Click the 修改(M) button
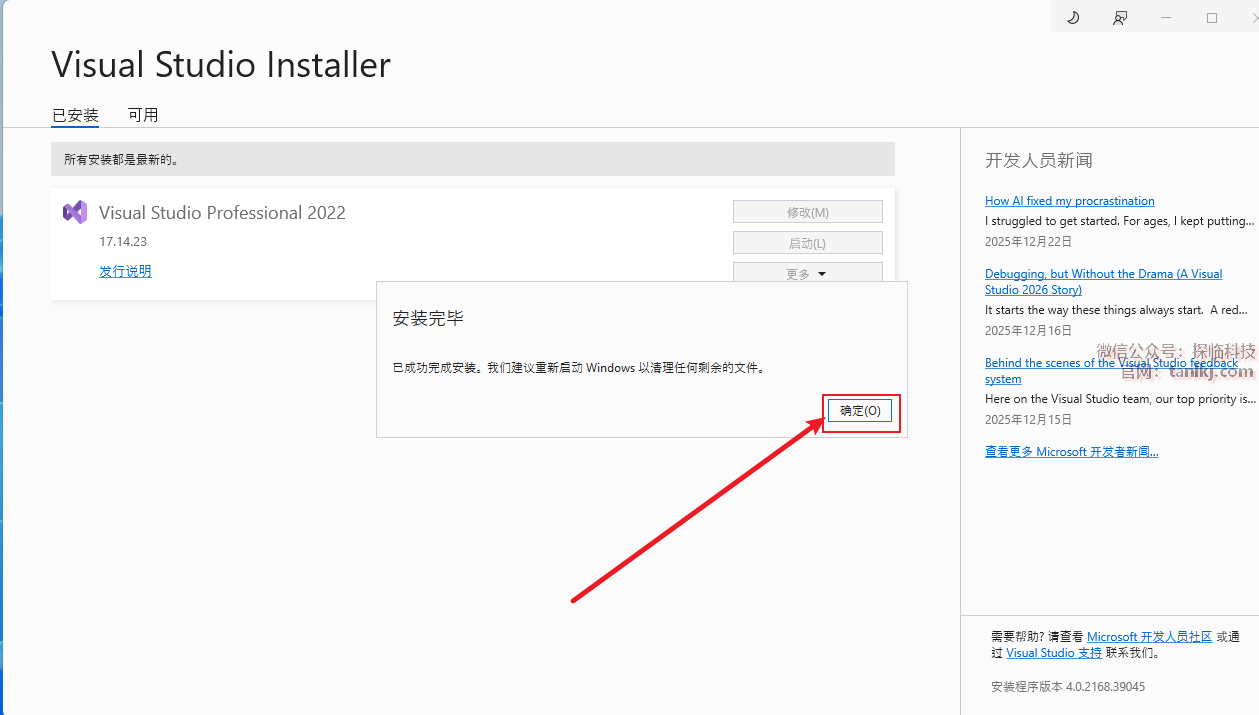Screen dimensions: 1259x715 click(x=808, y=212)
